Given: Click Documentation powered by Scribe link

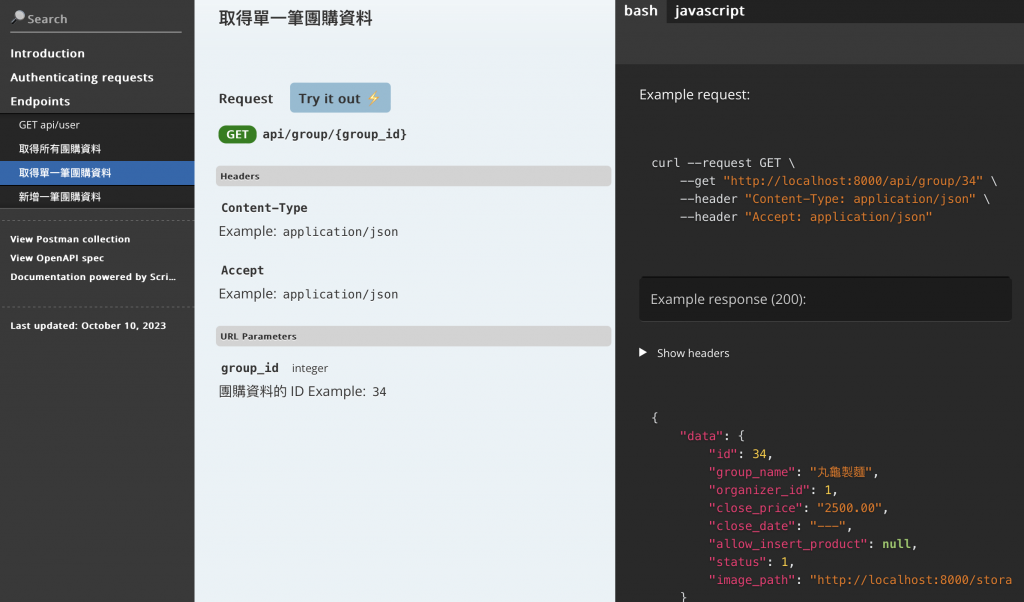Looking at the screenshot, I should click(x=93, y=277).
